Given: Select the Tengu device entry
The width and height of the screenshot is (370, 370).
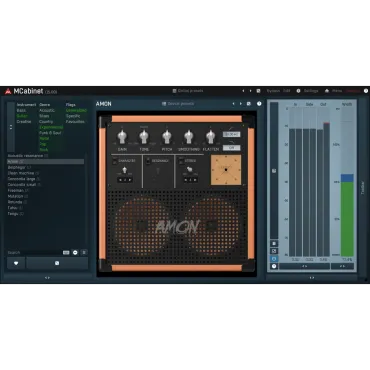Looking at the screenshot, I should pos(46,214).
